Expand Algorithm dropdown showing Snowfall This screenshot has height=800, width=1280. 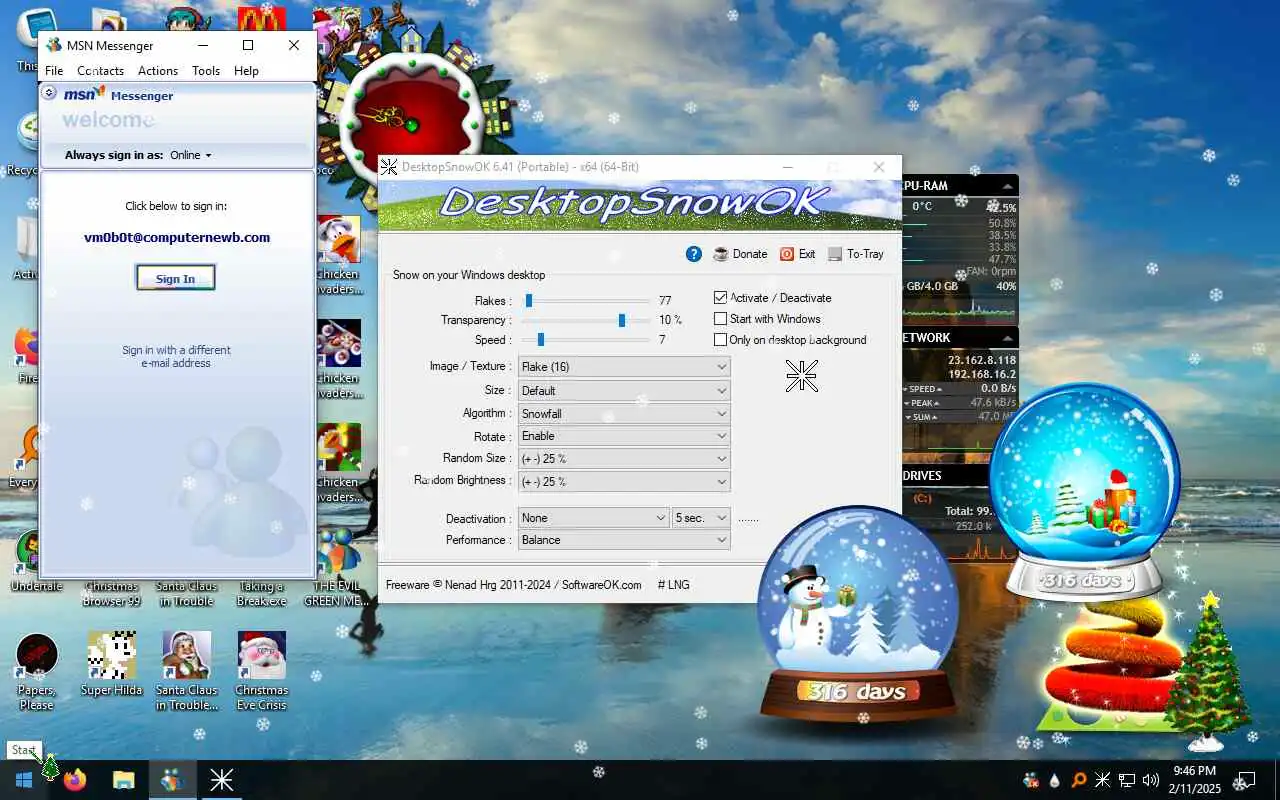624,413
